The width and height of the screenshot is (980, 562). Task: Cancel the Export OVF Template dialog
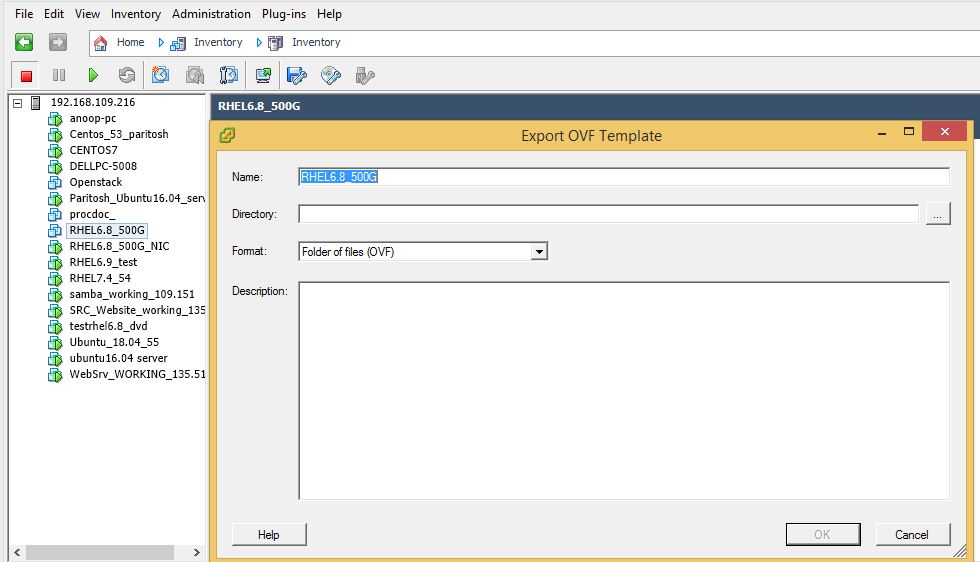coord(912,534)
